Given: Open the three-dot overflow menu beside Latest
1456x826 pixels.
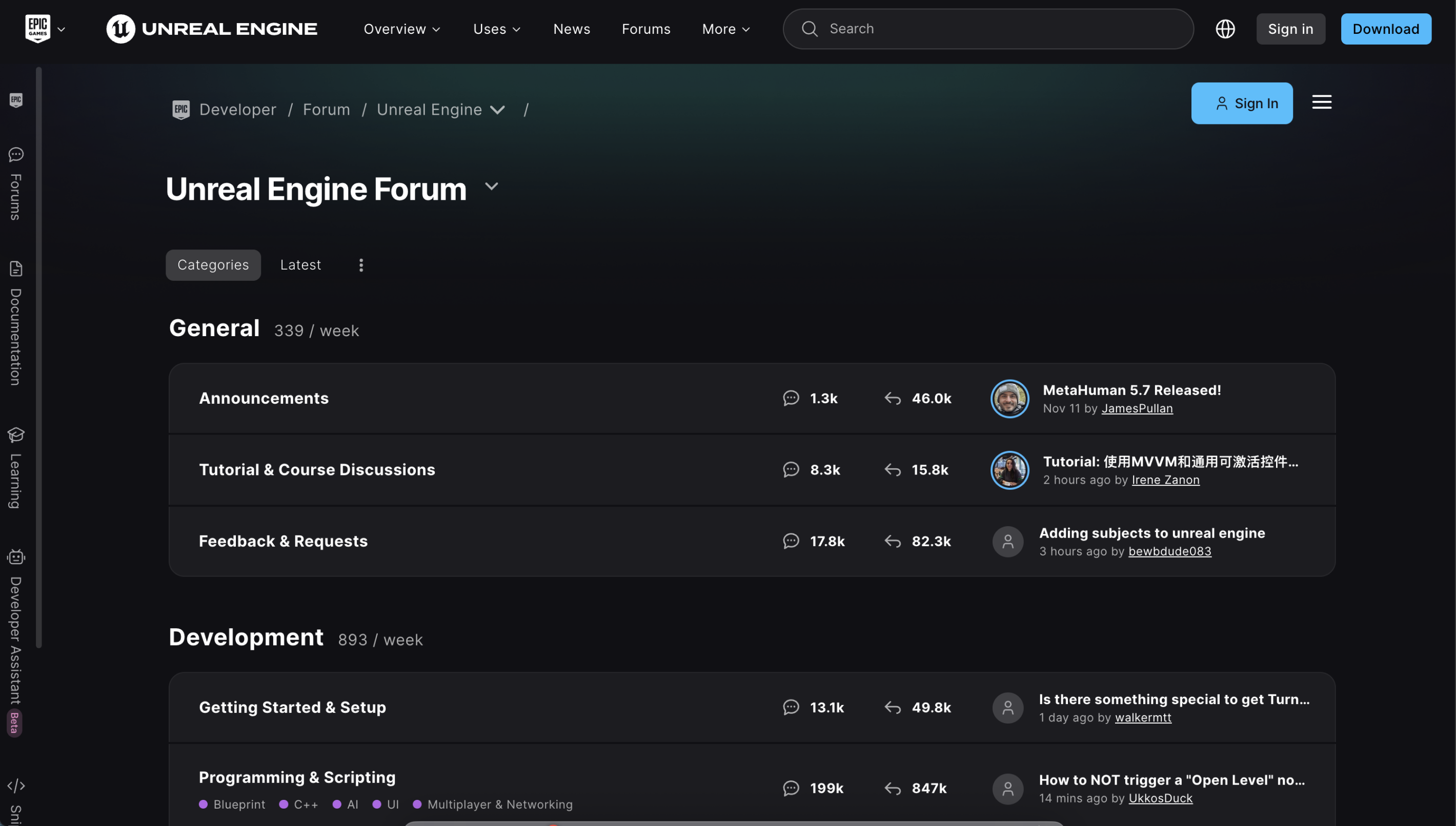Looking at the screenshot, I should click(361, 264).
